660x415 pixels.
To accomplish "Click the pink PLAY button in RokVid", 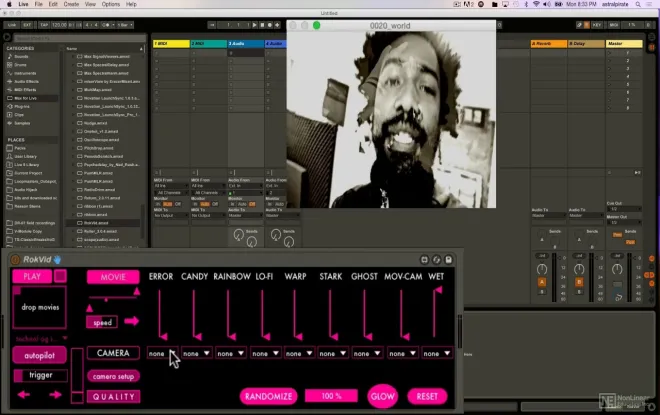I will 32,276.
